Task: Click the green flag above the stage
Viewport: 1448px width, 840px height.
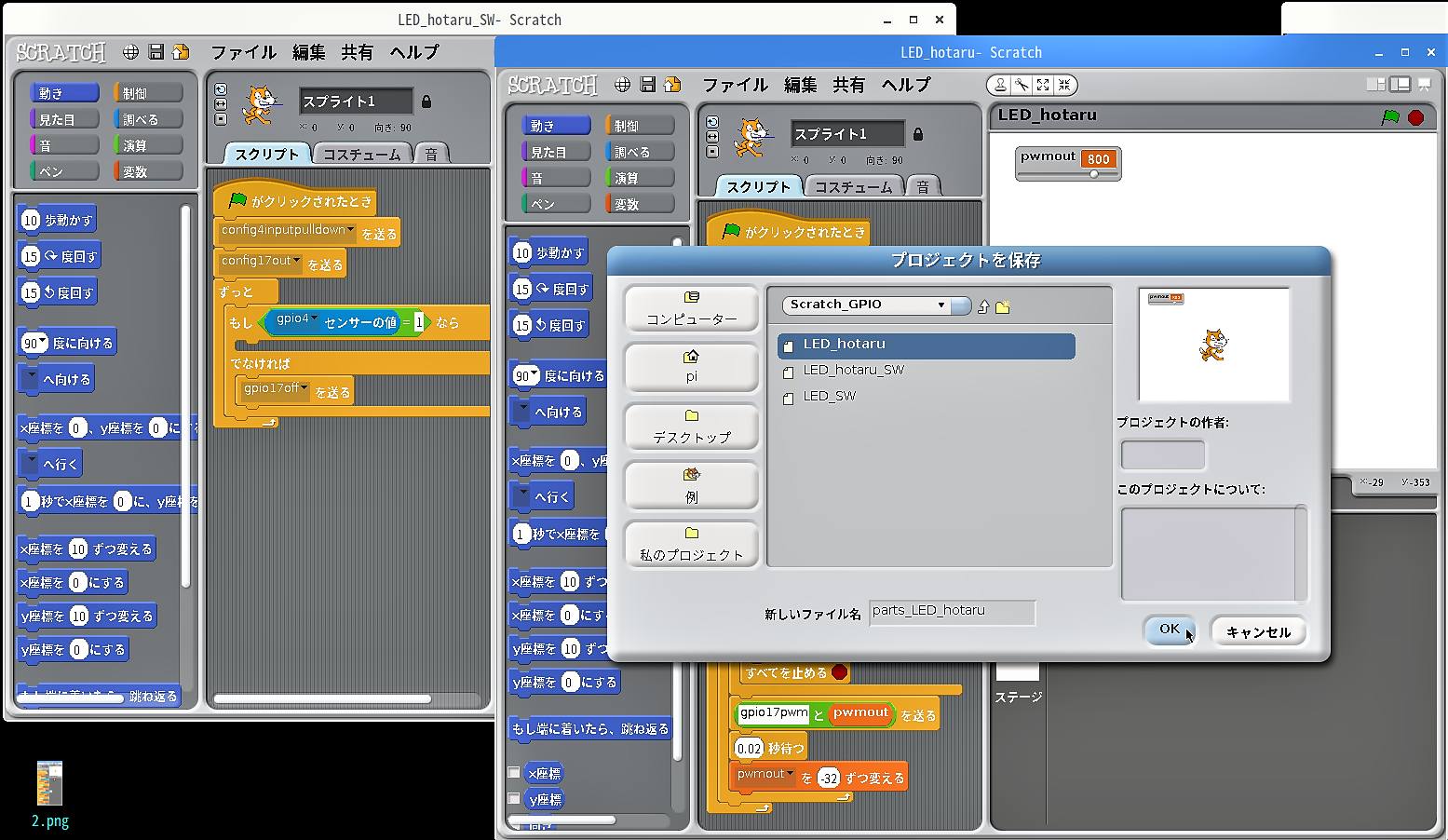Action: coord(1390,117)
